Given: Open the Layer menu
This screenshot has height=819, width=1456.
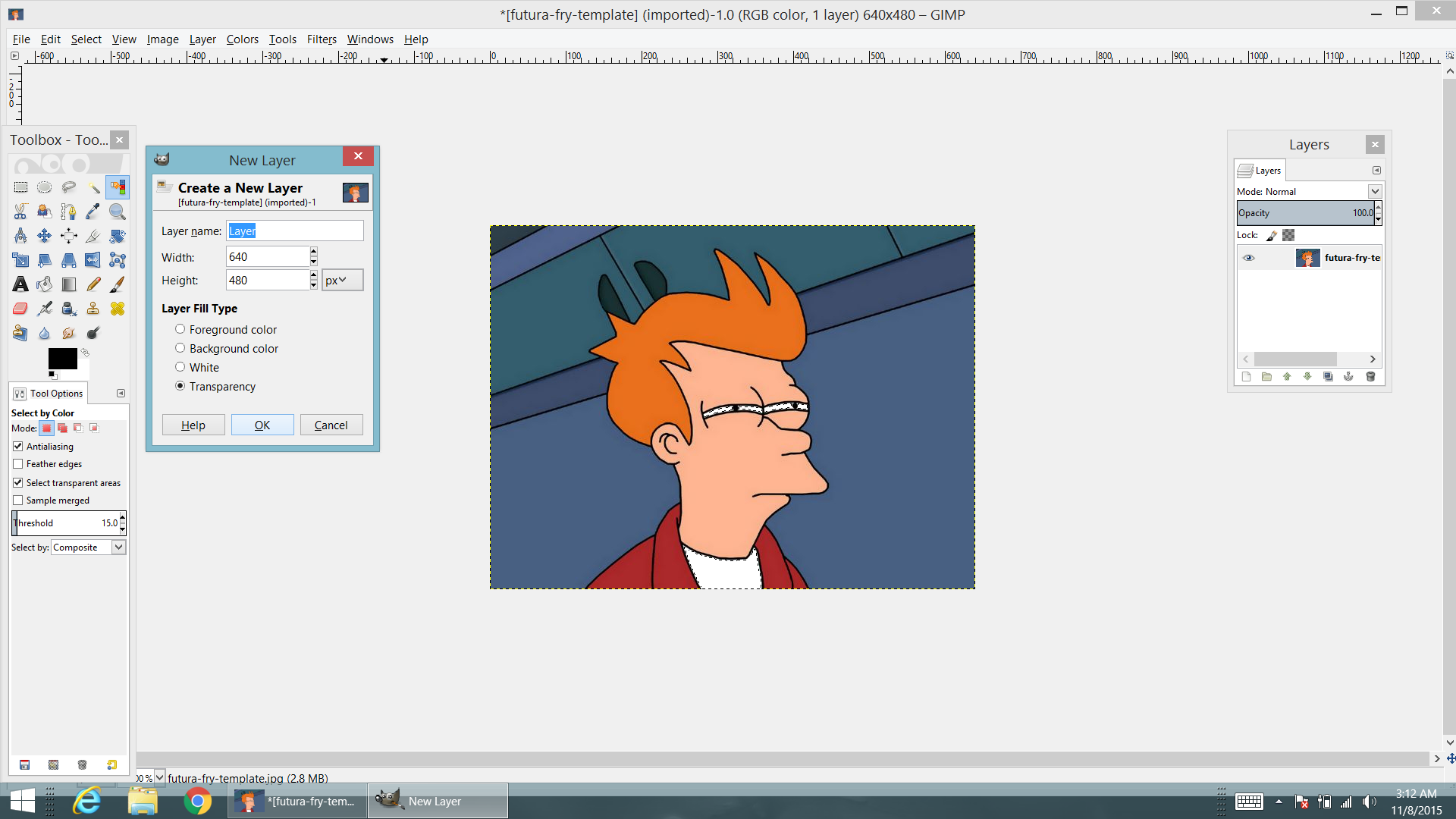Looking at the screenshot, I should pos(202,39).
